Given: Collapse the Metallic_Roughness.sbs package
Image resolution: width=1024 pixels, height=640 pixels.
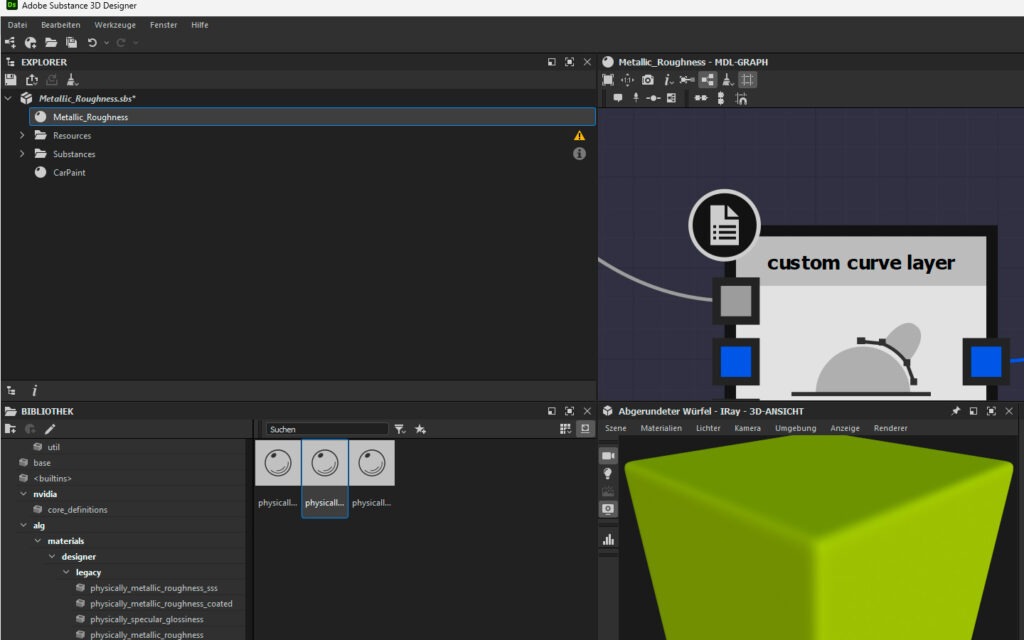Looking at the screenshot, I should click(x=8, y=99).
